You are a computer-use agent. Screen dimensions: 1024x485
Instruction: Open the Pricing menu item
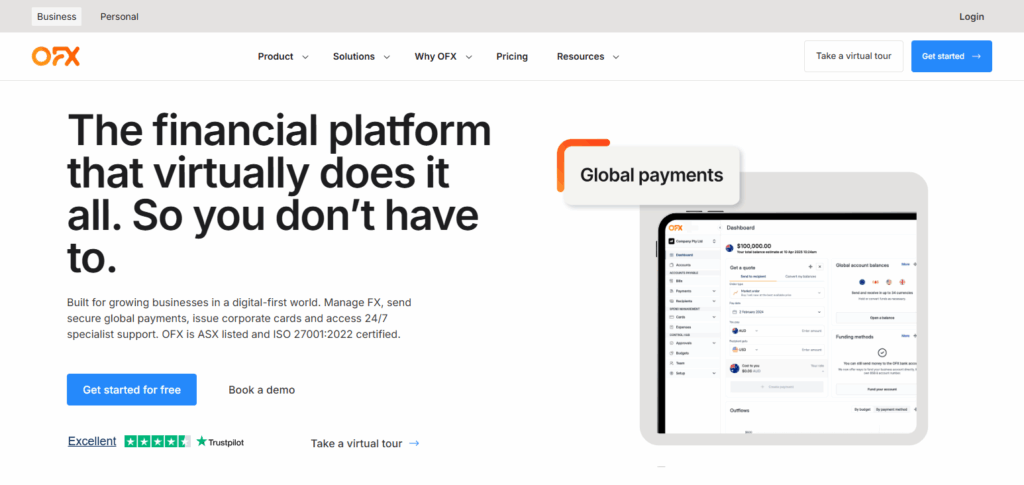pyautogui.click(x=512, y=57)
